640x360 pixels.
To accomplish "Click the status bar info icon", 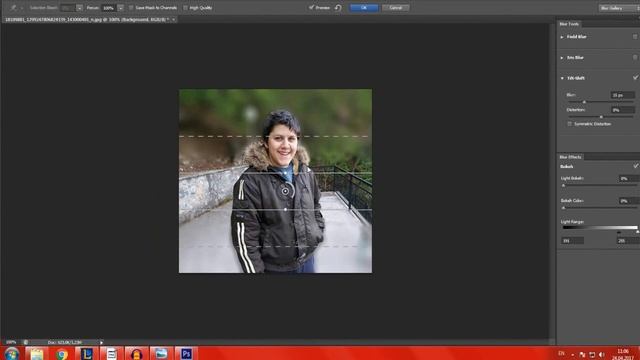I will pyautogui.click(x=26, y=342).
